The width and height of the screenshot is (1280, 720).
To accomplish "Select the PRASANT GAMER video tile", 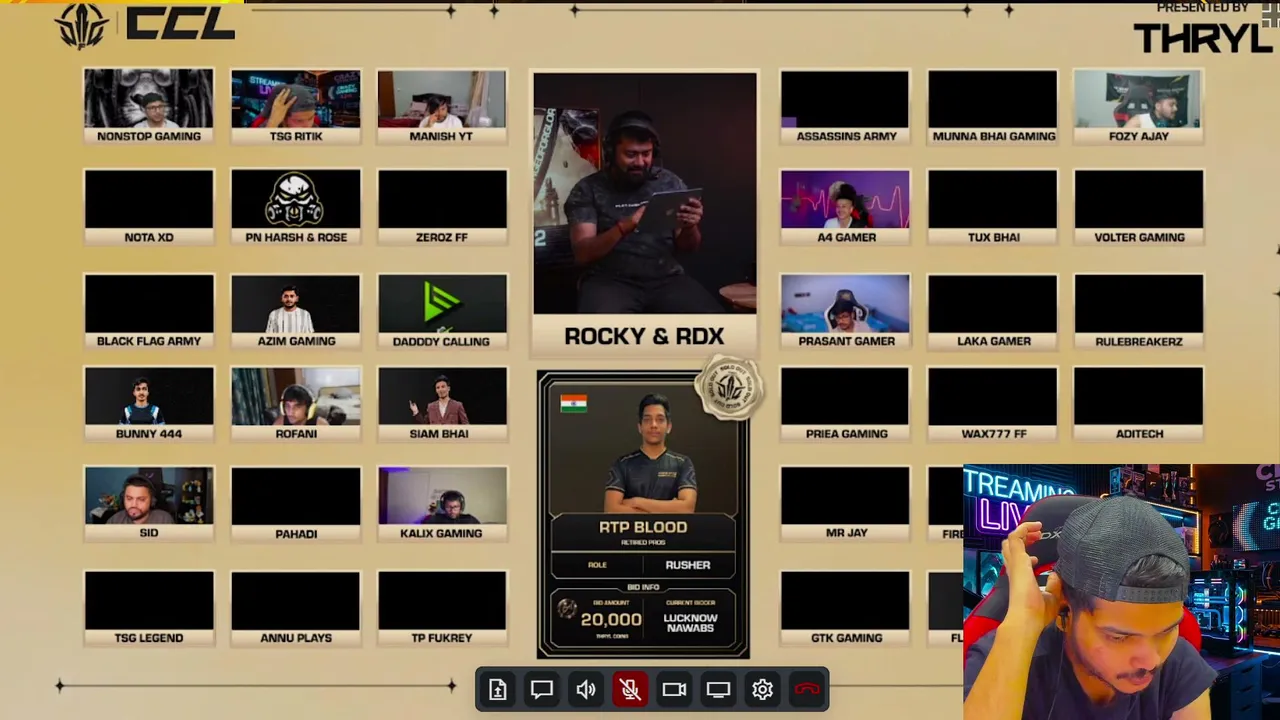I will [x=845, y=311].
